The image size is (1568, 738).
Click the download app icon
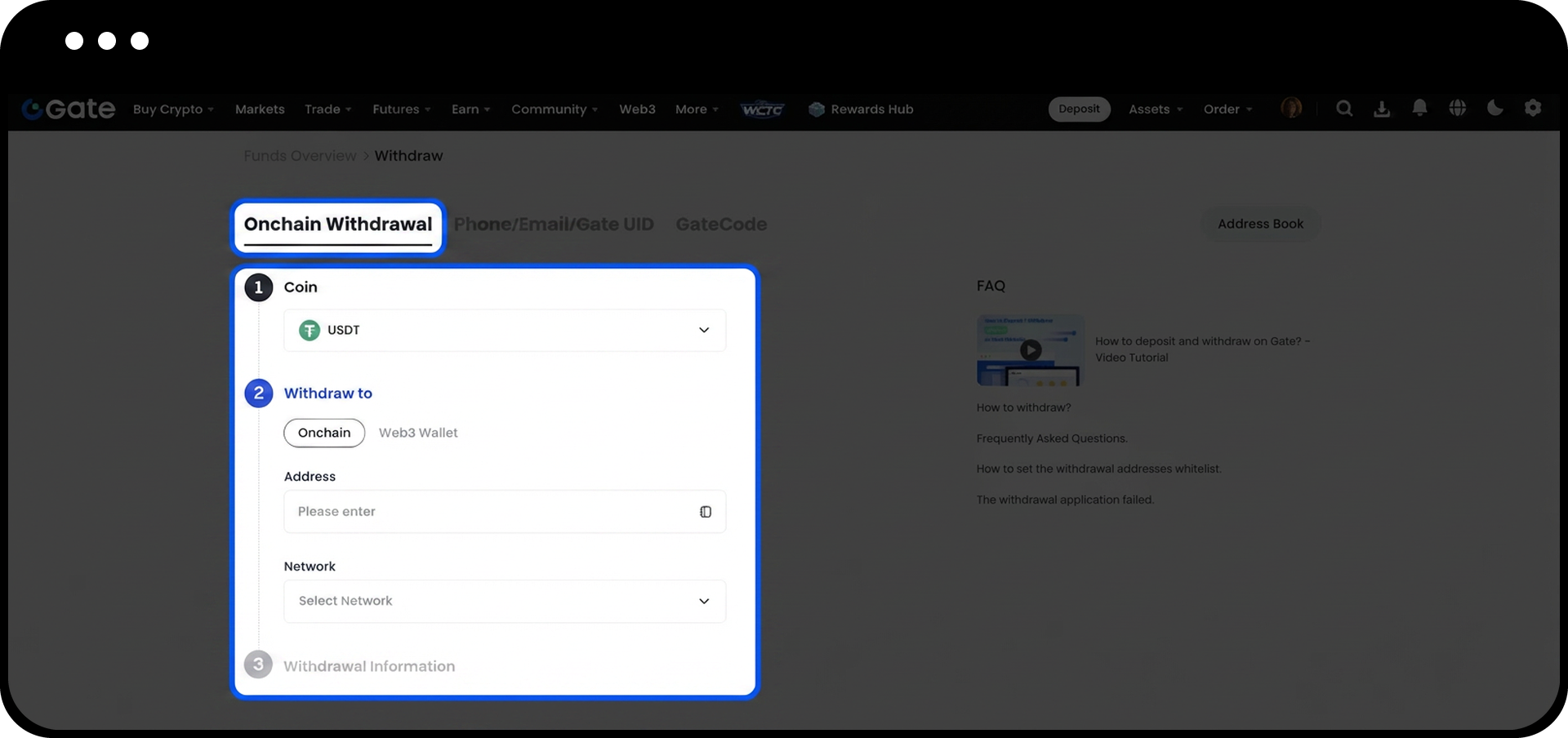1382,109
